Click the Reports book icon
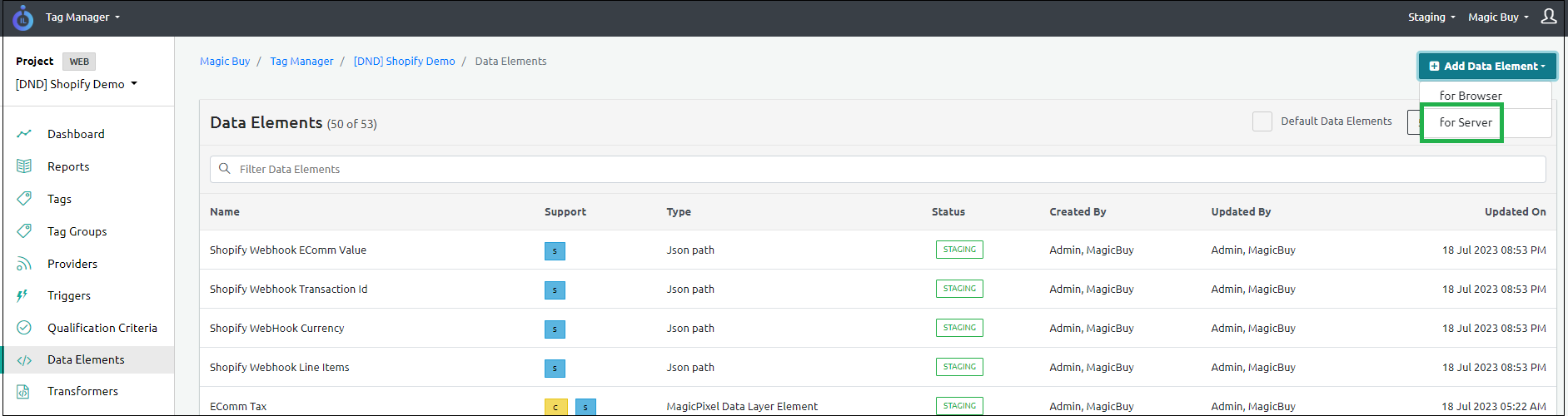This screenshot has height=416, width=1568. point(24,166)
